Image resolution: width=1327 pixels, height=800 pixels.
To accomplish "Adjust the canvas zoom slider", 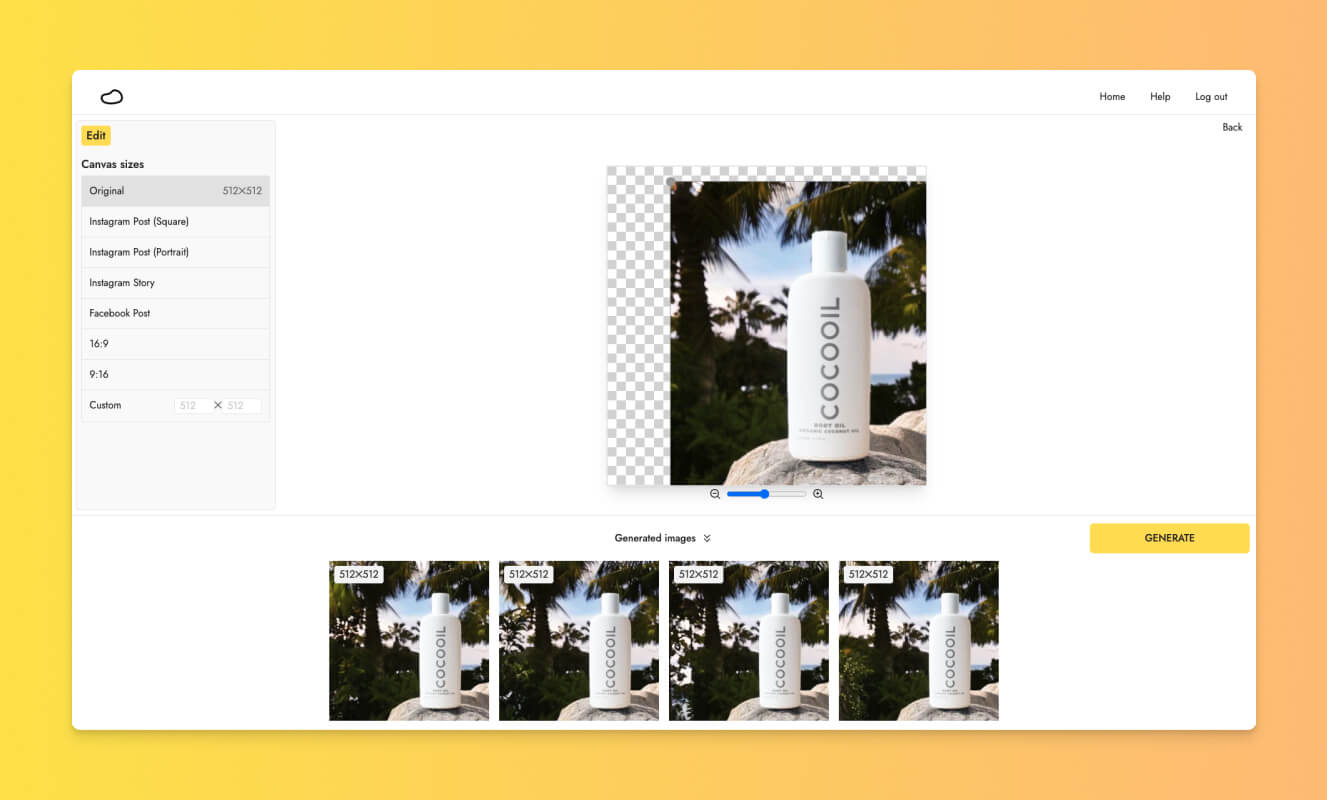I will coord(766,494).
